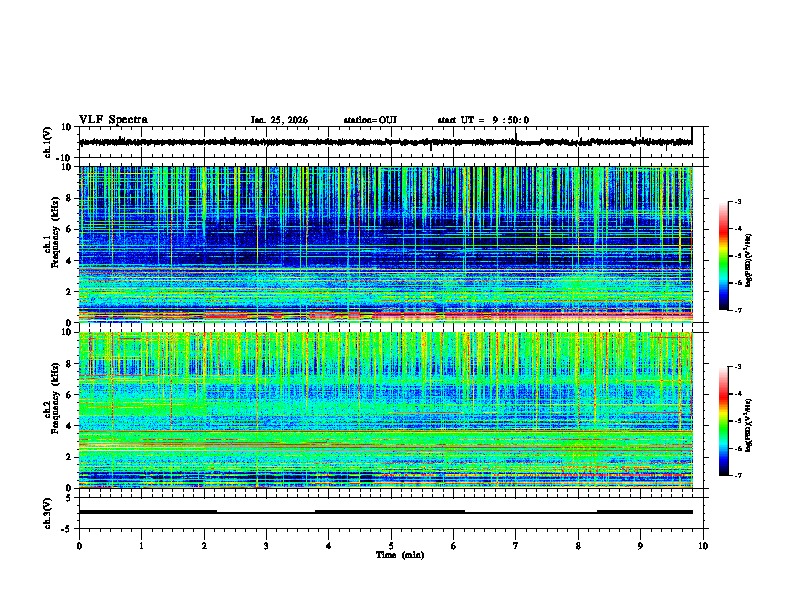Click the 'station=OUJ' label
The height and width of the screenshot is (612, 792).
(x=370, y=120)
